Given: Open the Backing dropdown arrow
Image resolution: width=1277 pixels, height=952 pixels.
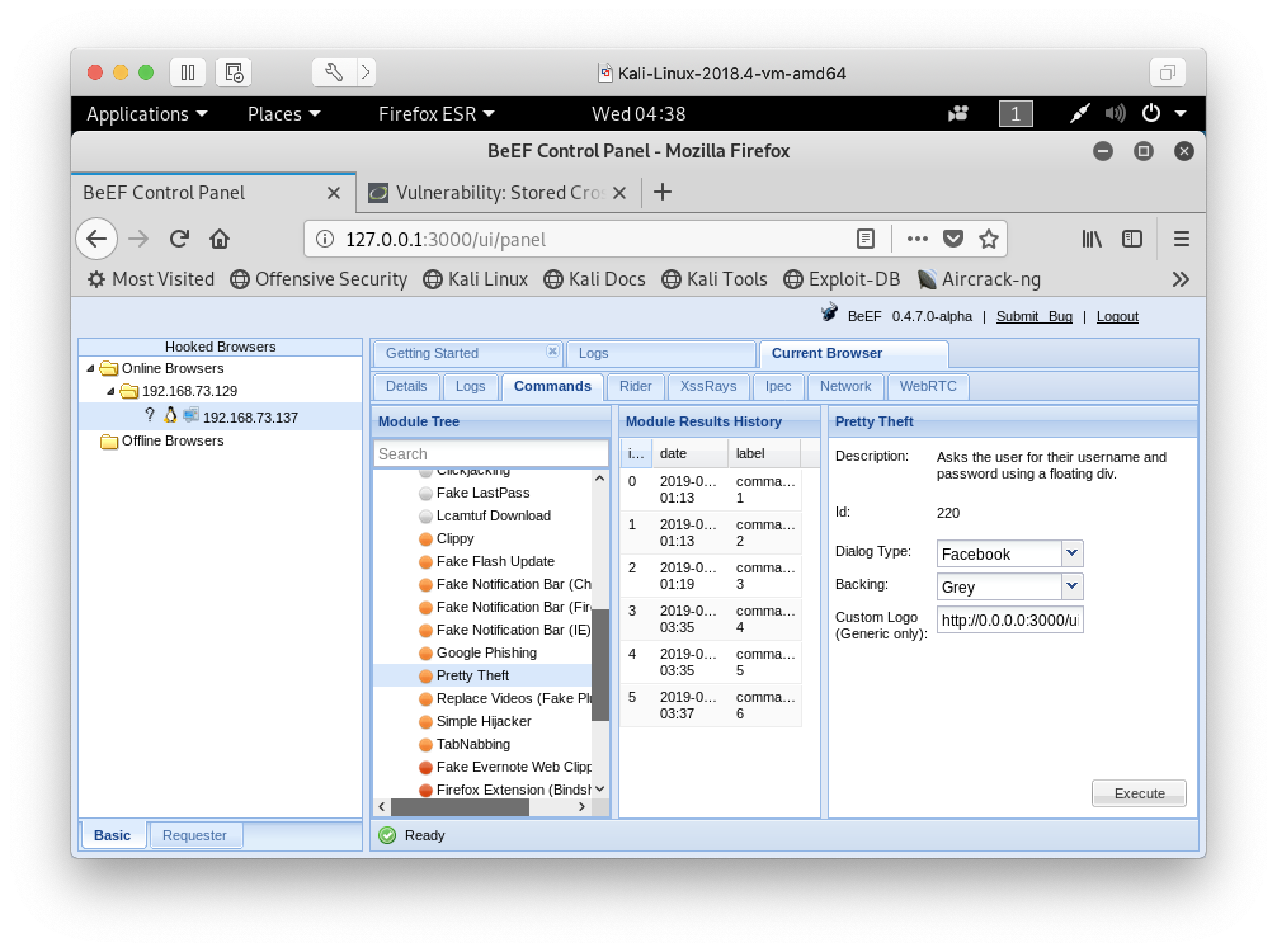Looking at the screenshot, I should tap(1072, 586).
